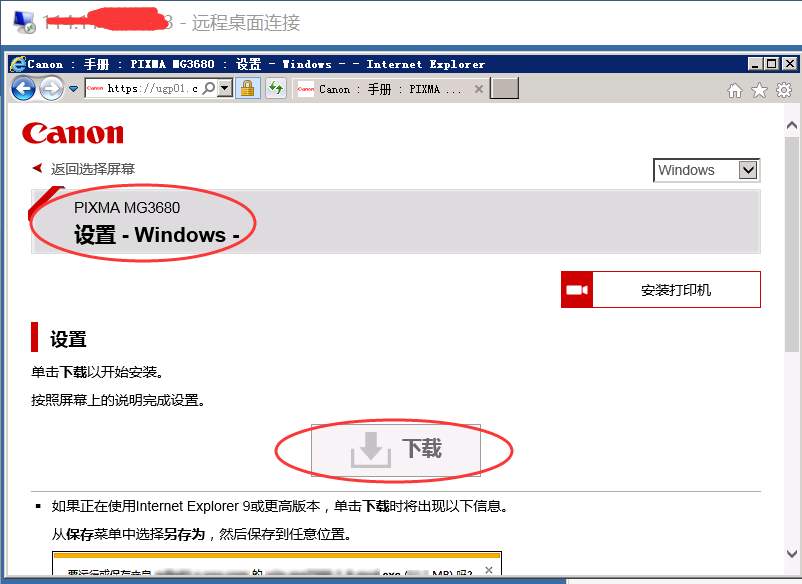
Task: Go back with the IE back arrow
Action: [x=24, y=88]
